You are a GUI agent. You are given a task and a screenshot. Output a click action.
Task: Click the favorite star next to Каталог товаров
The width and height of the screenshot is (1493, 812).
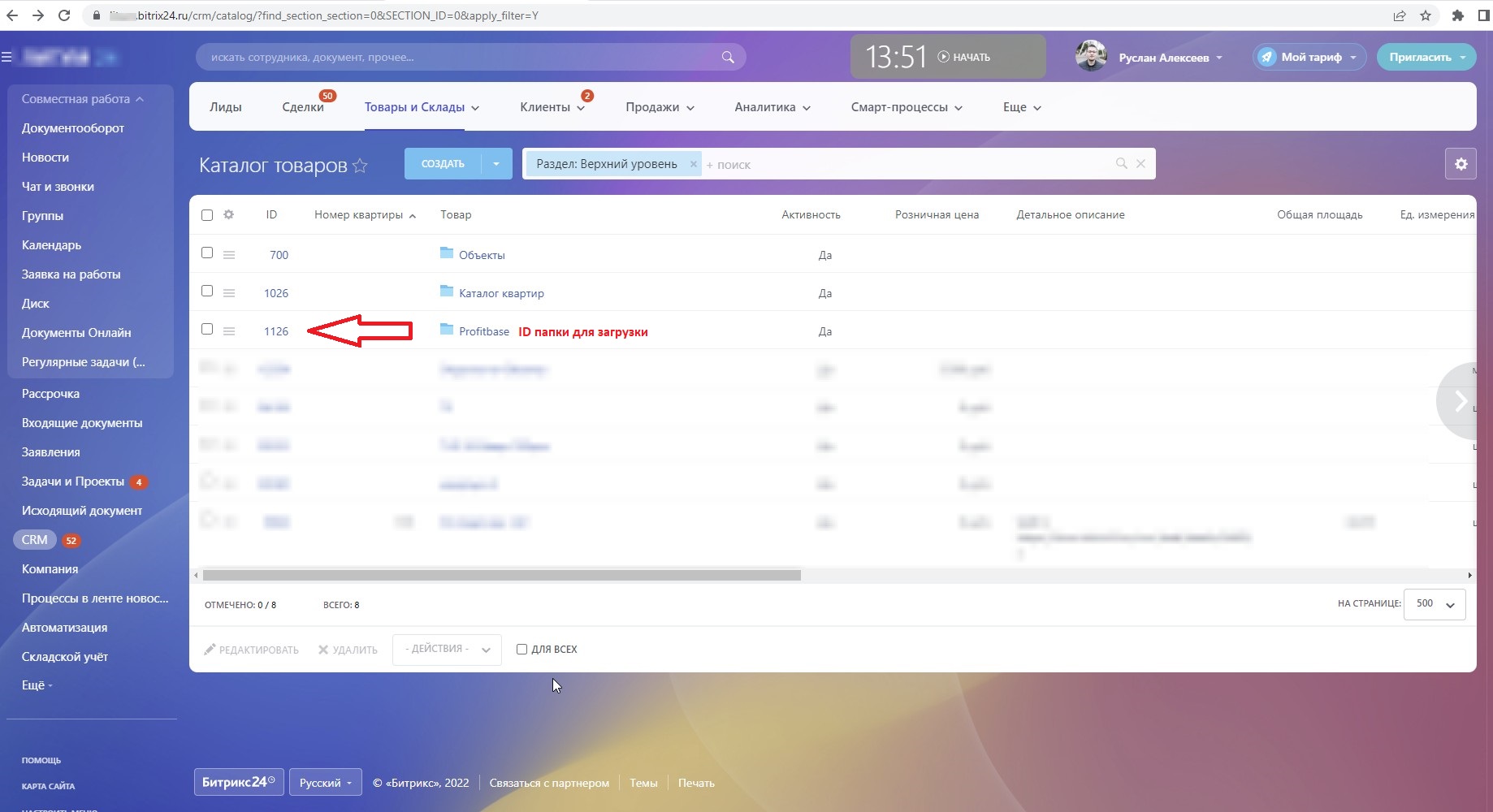pos(360,166)
